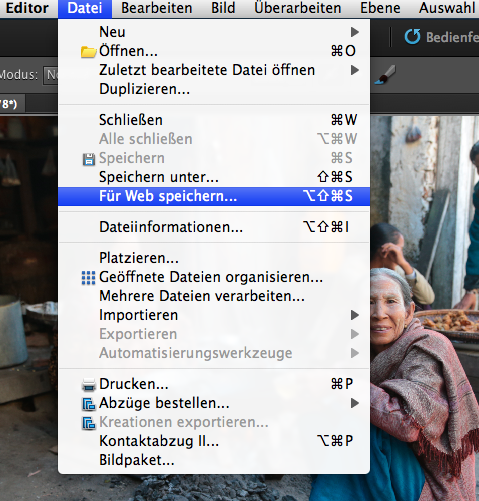Click the floppy disk icon beside Speichern

click(89, 160)
